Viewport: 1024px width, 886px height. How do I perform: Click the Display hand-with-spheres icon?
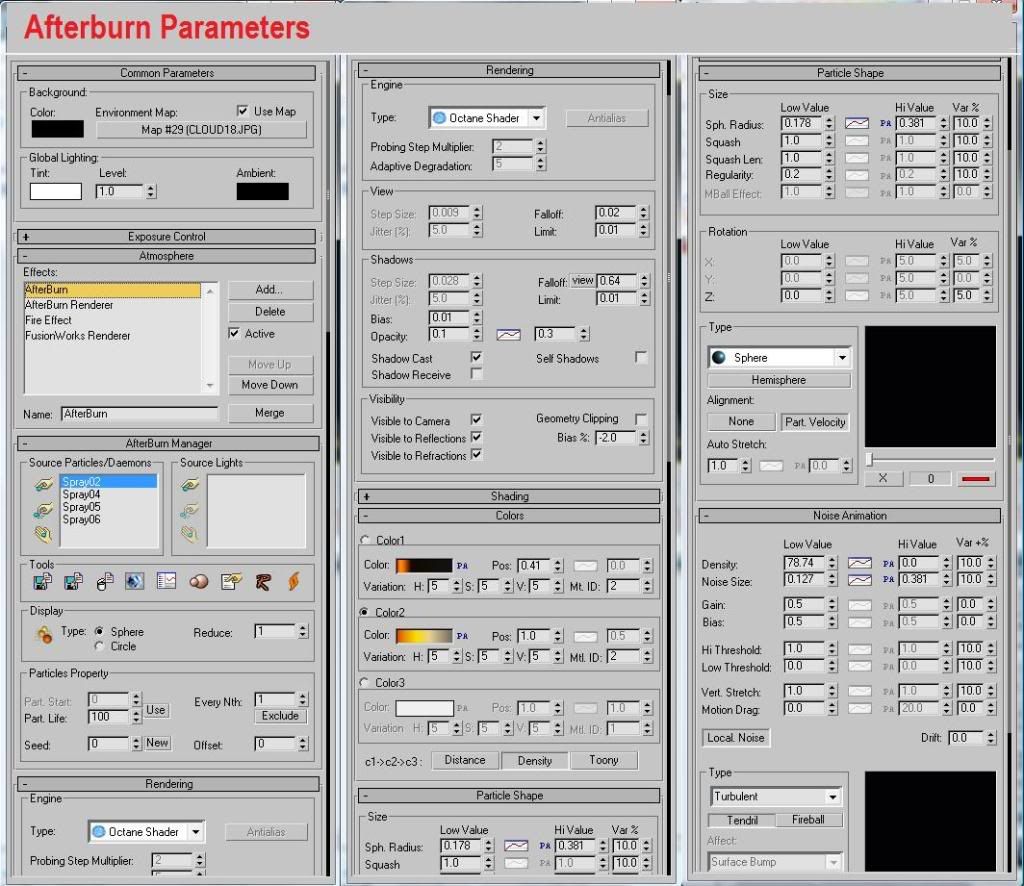44,634
